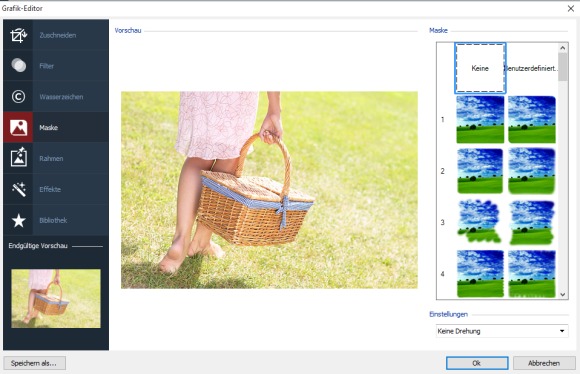The width and height of the screenshot is (580, 374).
Task: Open the Effekte magic wand icon
Action: (x=18, y=189)
